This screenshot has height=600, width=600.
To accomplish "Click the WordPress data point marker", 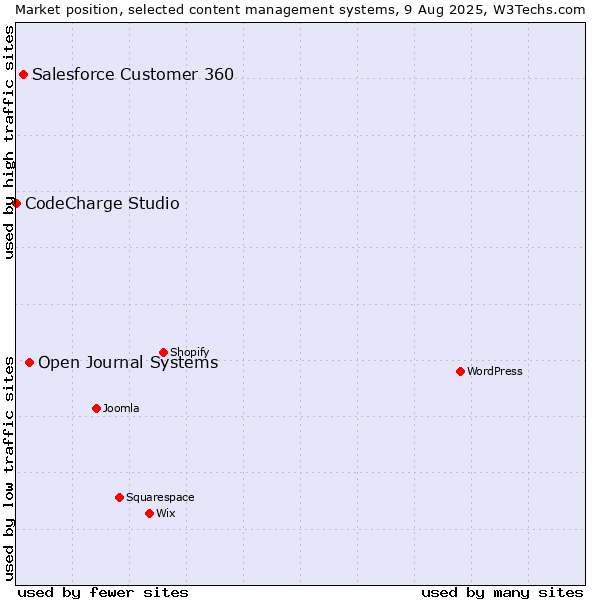I will (x=460, y=371).
